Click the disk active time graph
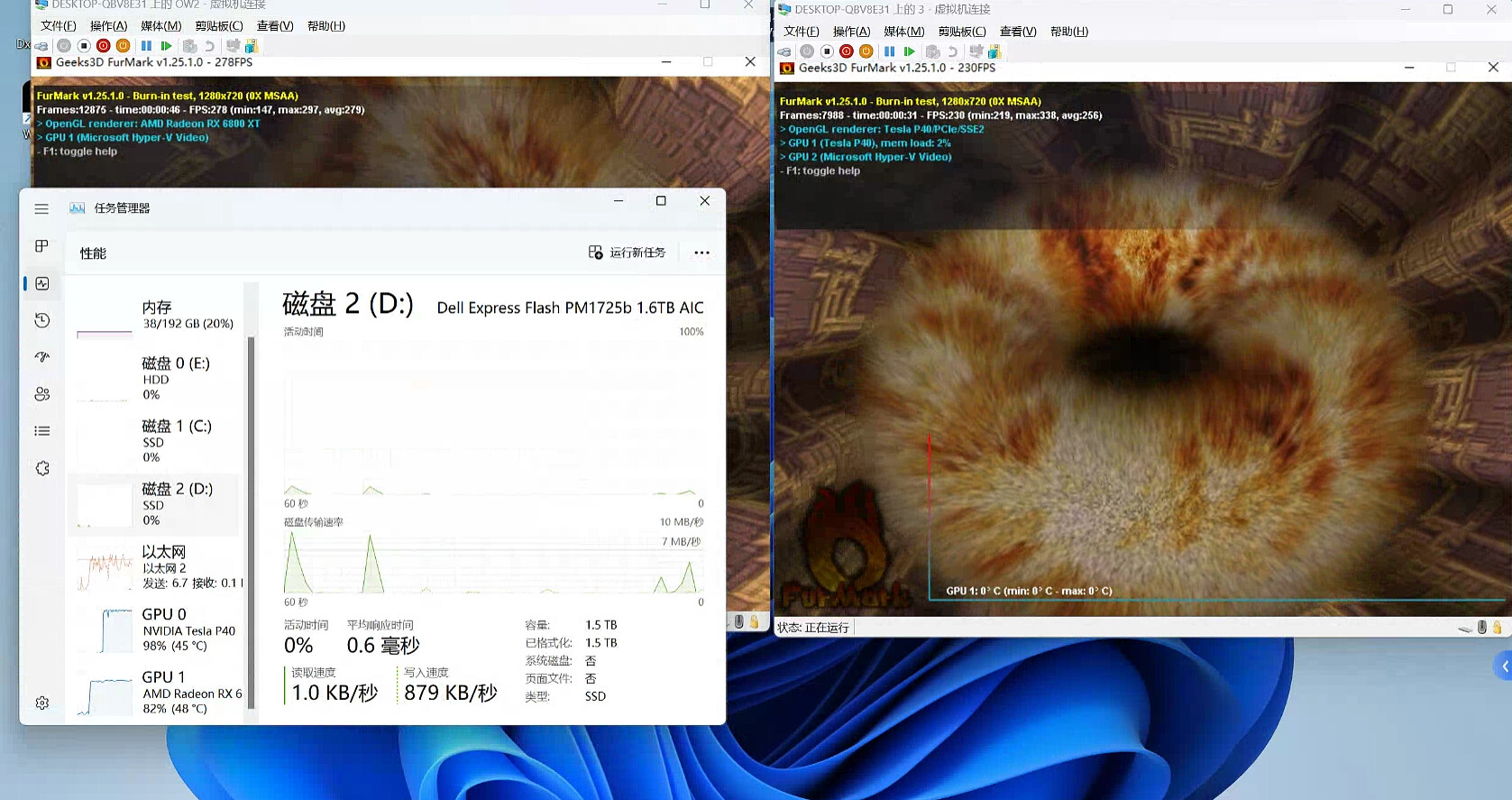The height and width of the screenshot is (800, 1512). click(494, 418)
